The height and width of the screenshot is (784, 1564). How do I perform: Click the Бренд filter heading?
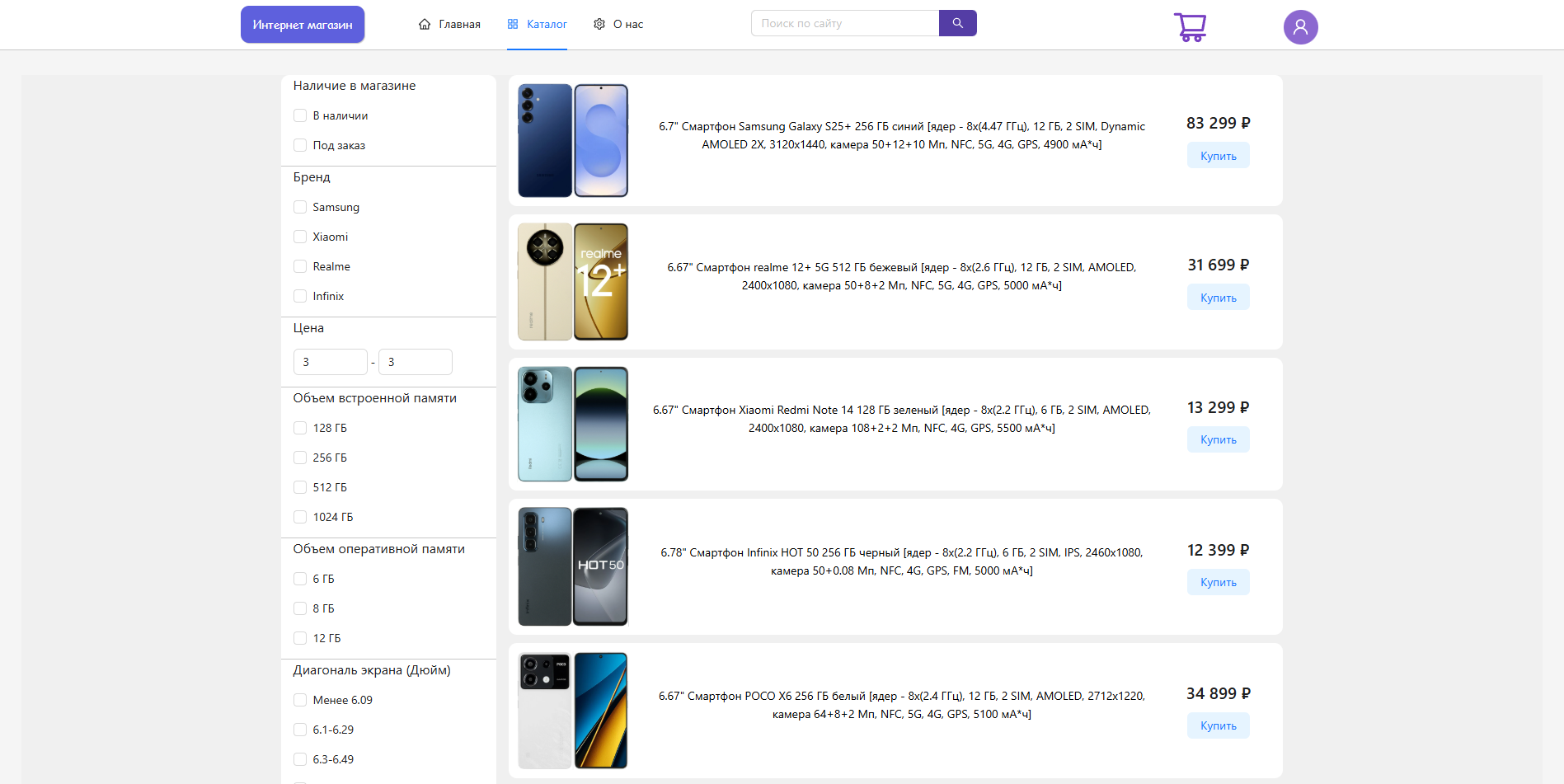[x=312, y=177]
